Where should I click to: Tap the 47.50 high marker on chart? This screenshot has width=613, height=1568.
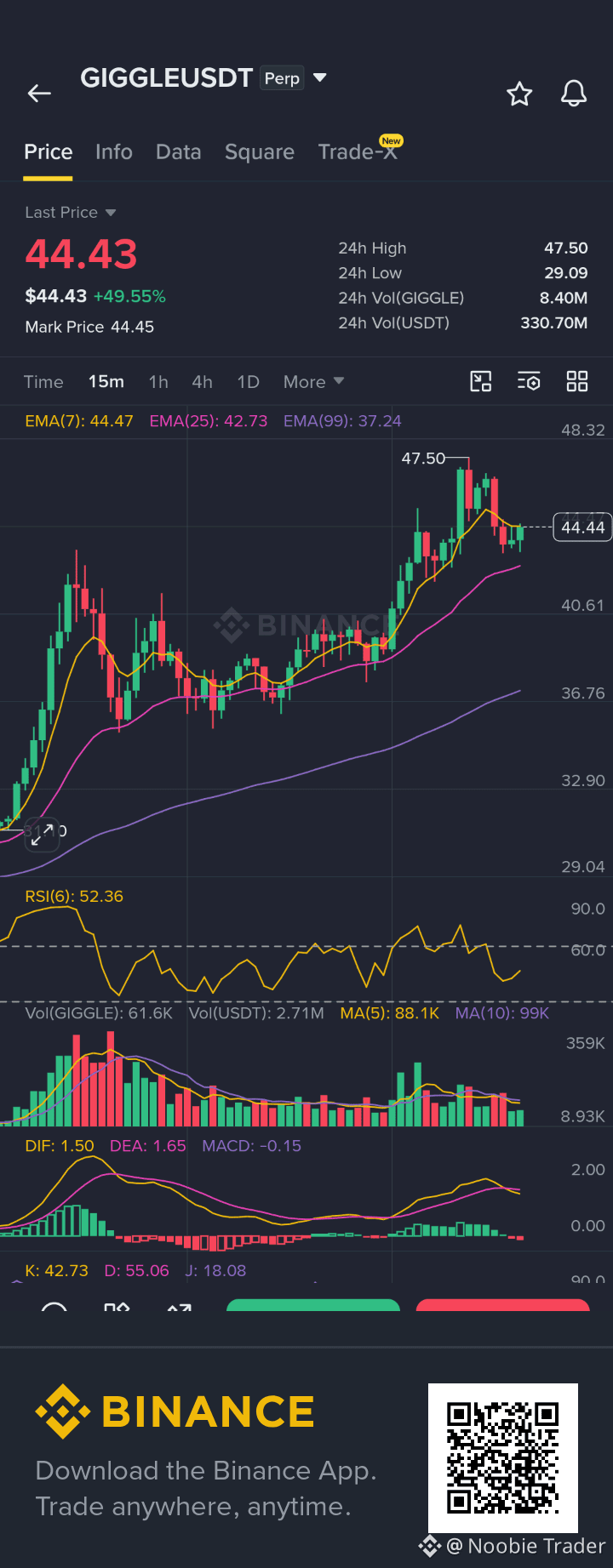tap(423, 459)
